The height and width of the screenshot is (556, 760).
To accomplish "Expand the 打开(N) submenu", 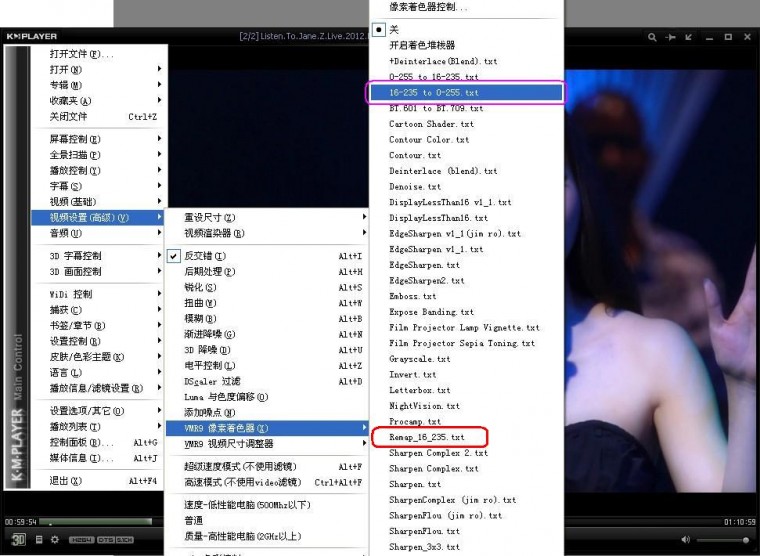I will click(x=100, y=69).
